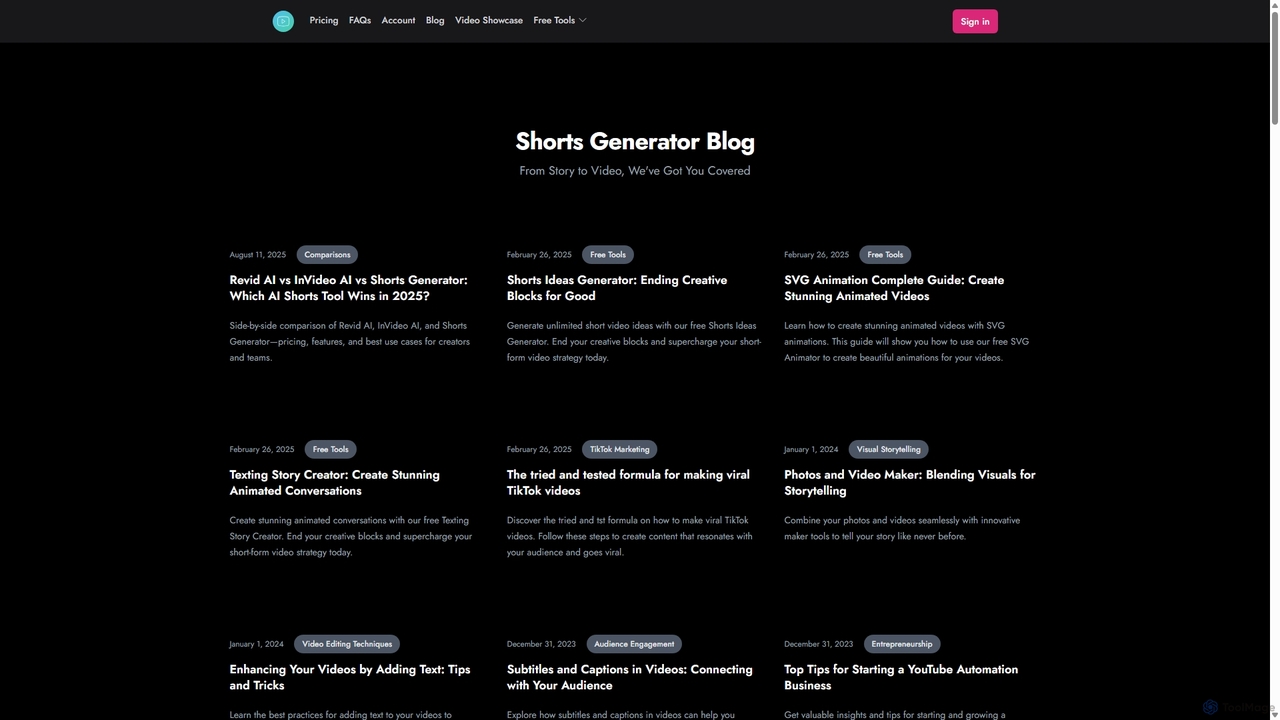
Task: Open Photos and Video Maker article
Action: [910, 483]
